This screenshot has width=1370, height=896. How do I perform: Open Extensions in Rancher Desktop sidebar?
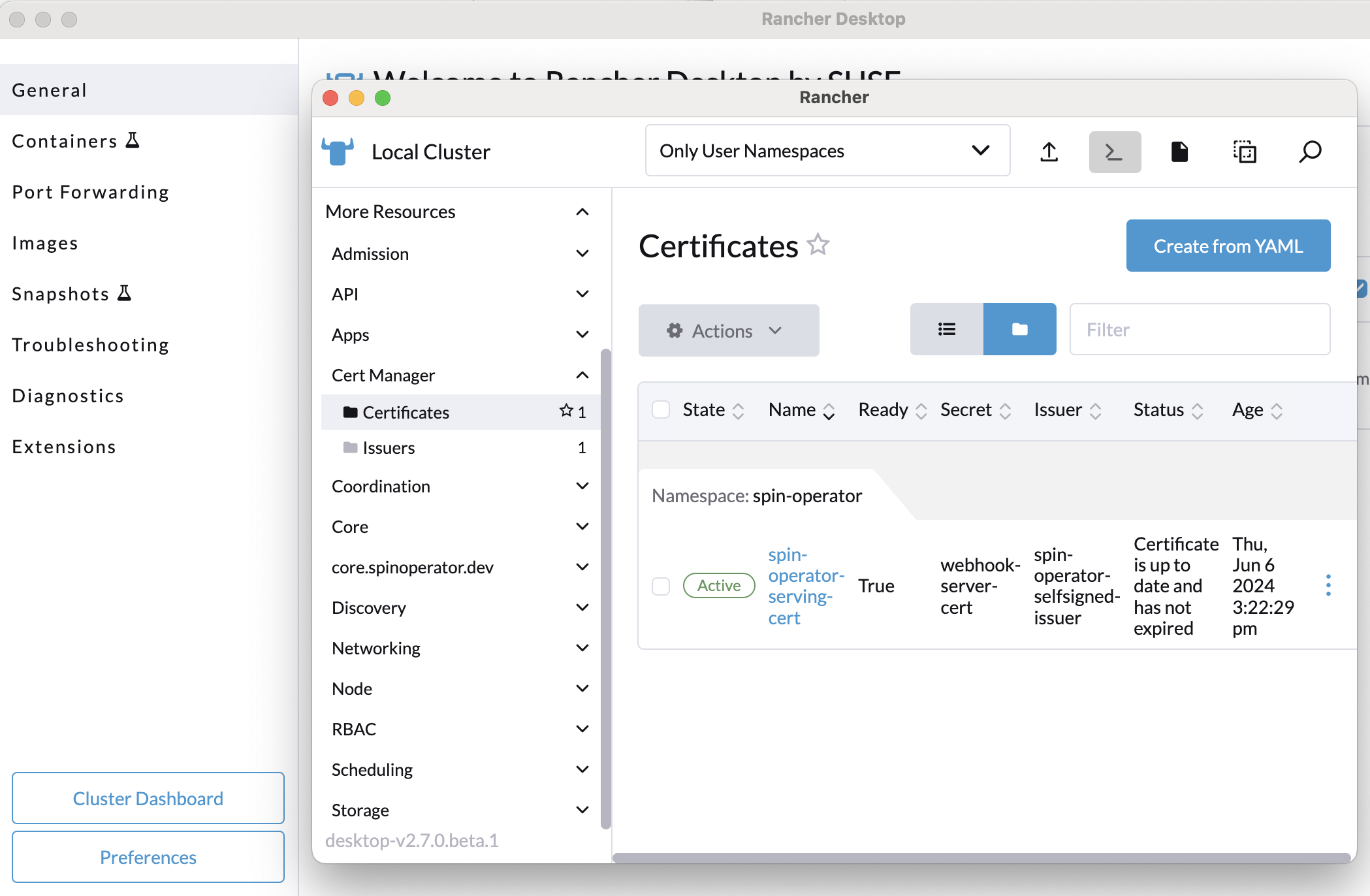(149, 446)
